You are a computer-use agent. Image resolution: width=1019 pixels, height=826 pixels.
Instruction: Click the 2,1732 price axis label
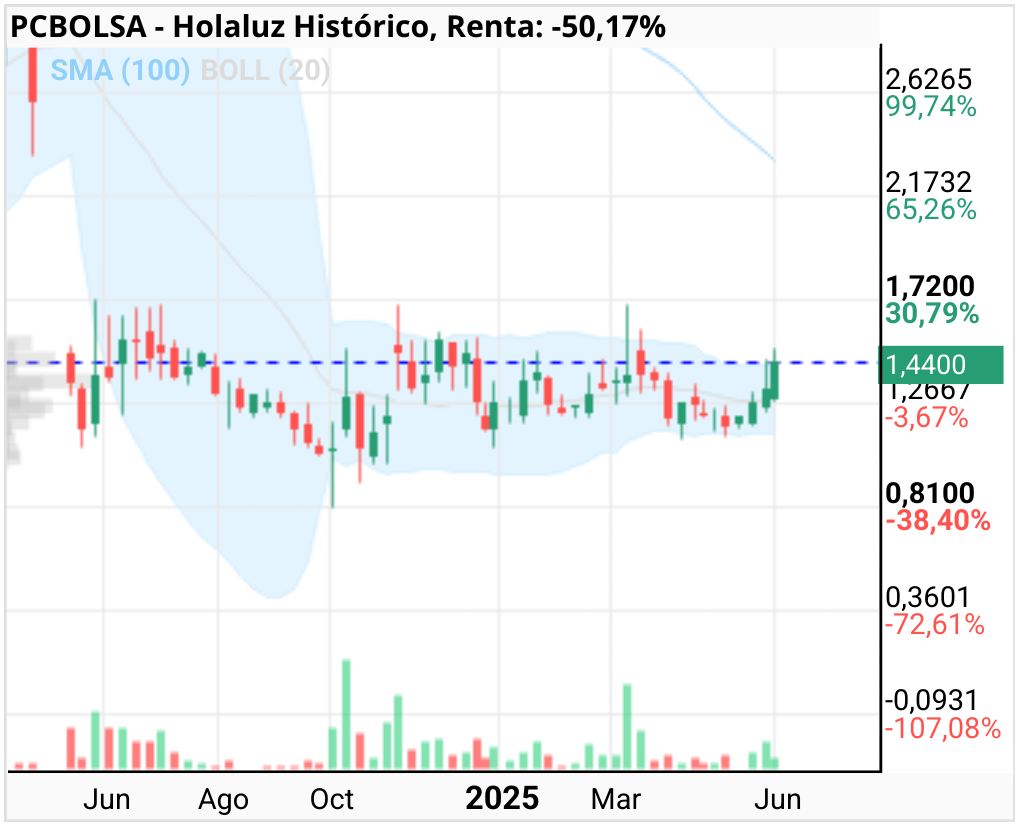click(929, 183)
